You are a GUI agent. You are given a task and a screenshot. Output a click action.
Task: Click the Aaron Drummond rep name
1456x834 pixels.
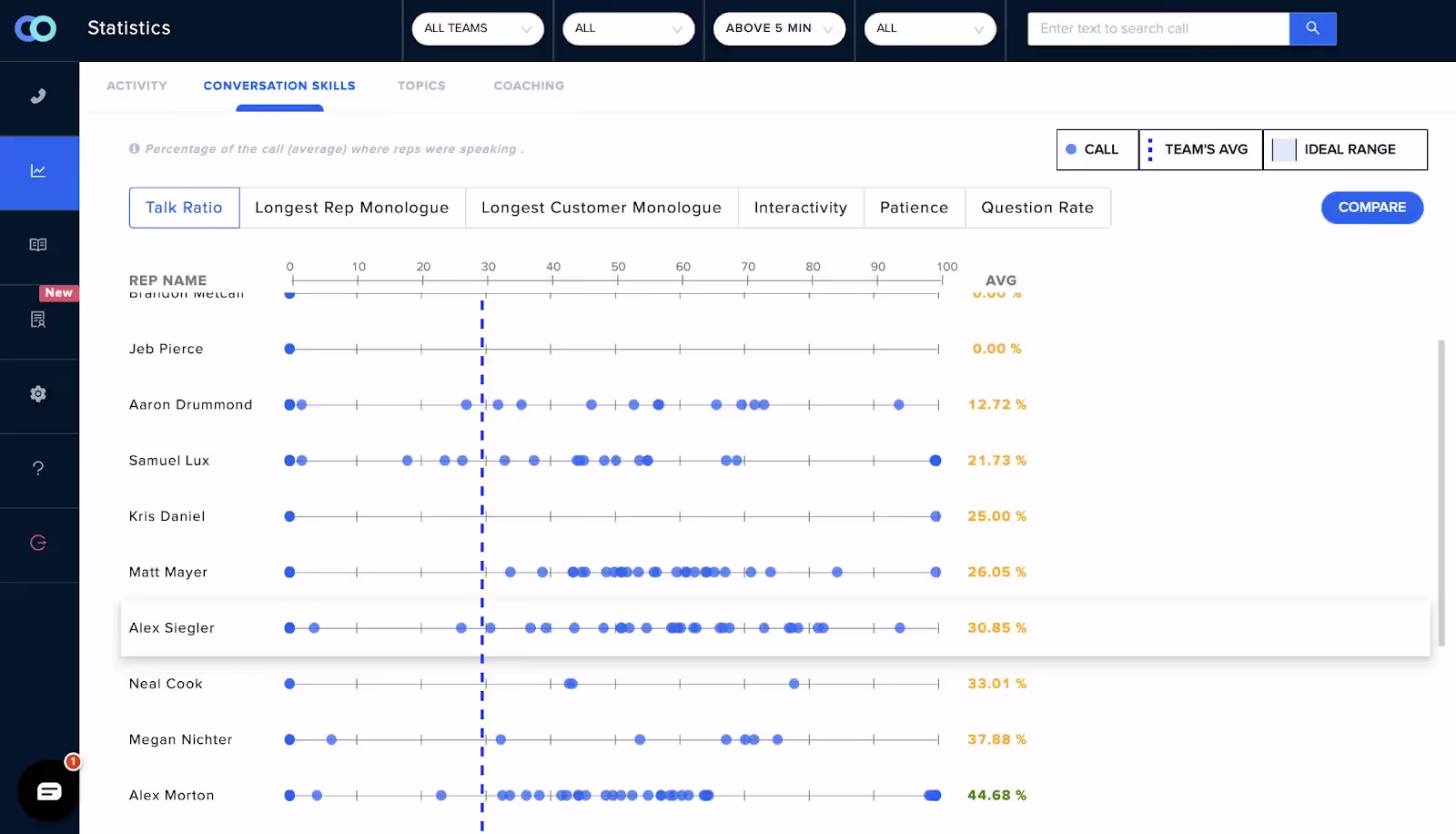point(190,404)
